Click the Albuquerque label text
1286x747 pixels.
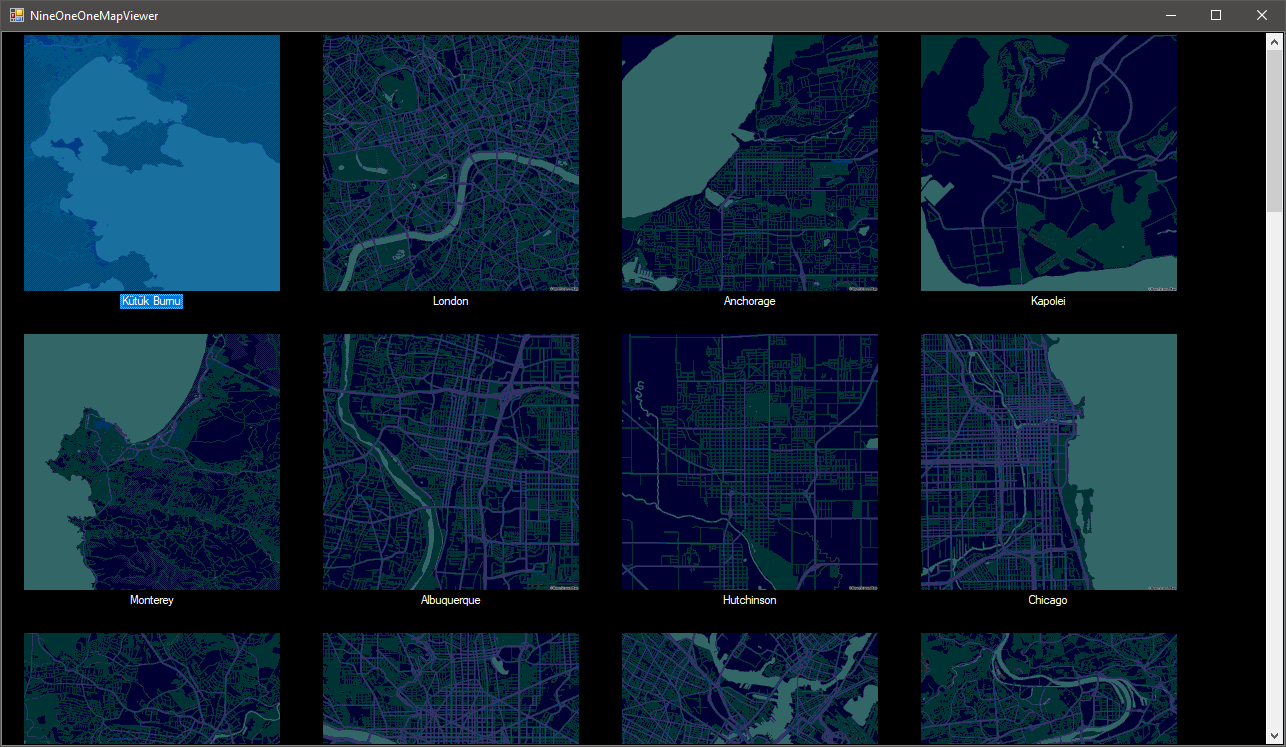point(451,600)
